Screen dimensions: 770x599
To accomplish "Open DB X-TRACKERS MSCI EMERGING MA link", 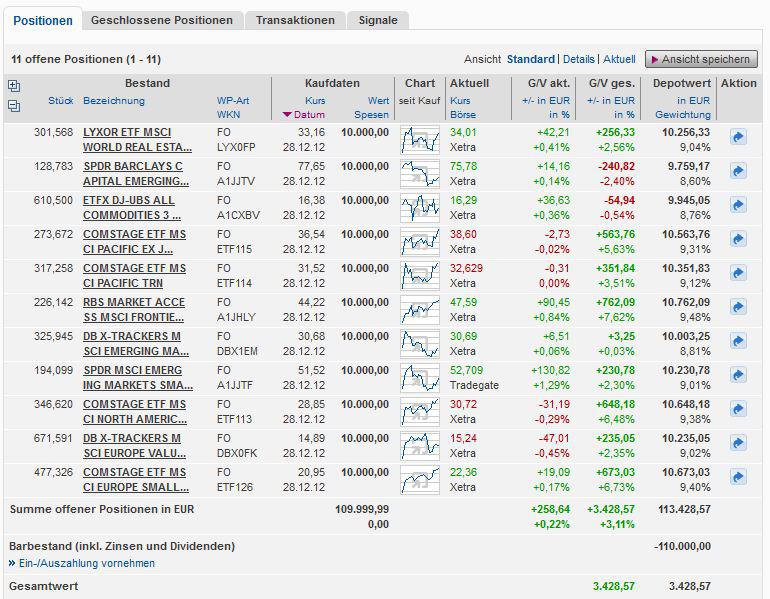I will (136, 344).
